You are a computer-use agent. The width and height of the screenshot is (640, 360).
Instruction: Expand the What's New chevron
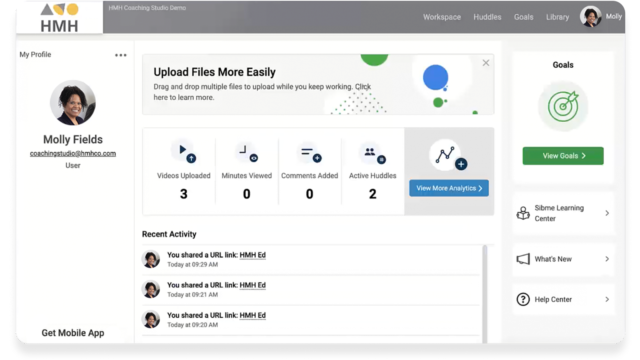pyautogui.click(x=607, y=259)
